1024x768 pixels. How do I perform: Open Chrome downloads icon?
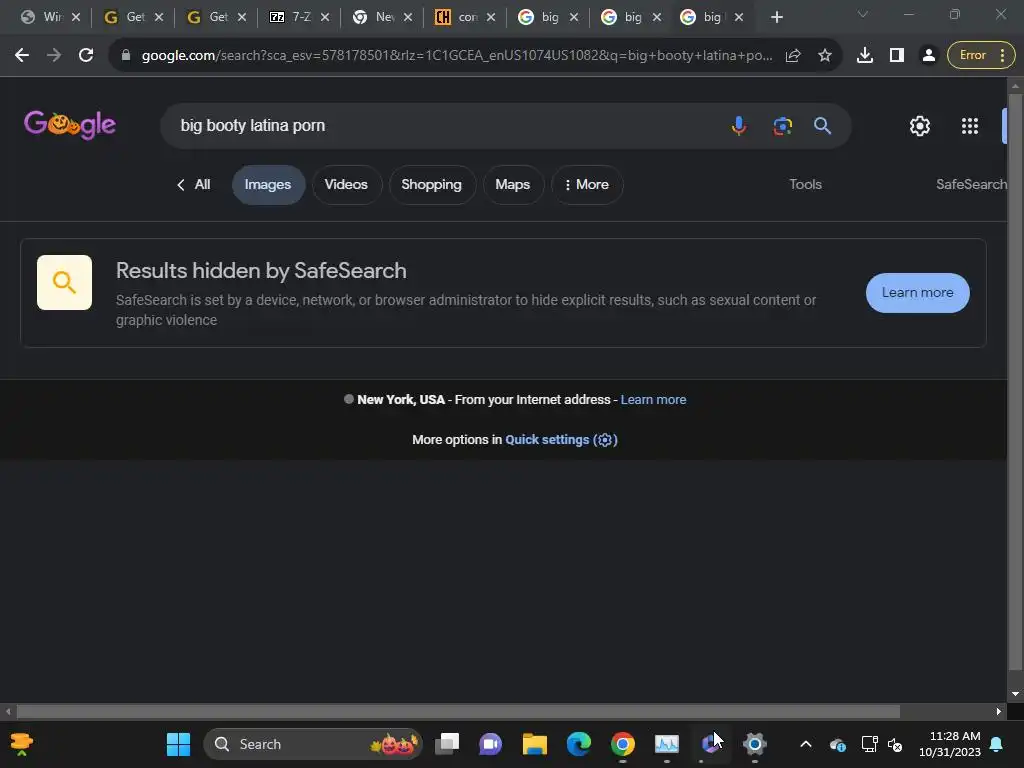point(865,56)
